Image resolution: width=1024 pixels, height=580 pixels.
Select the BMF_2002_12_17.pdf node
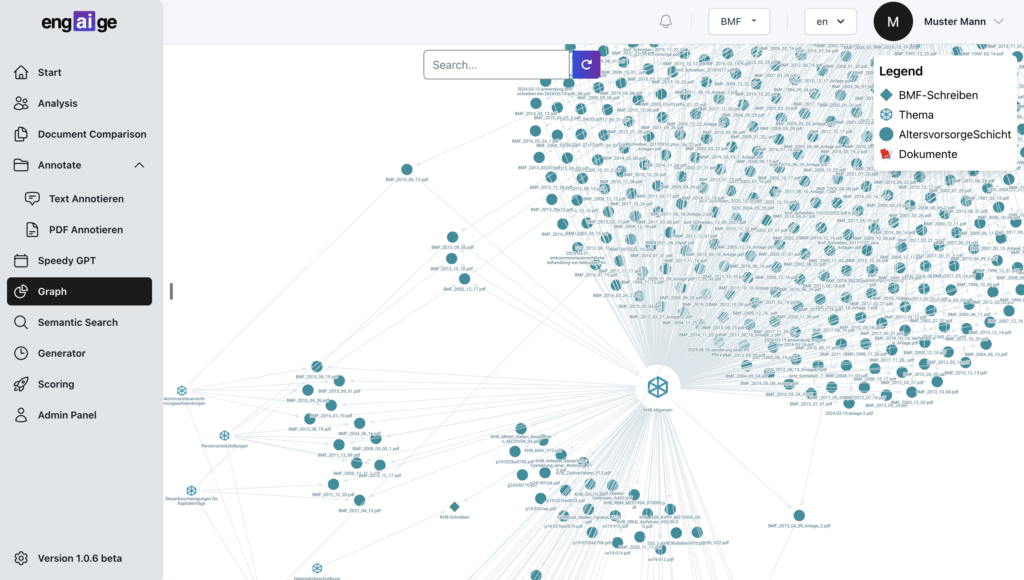pyautogui.click(x=464, y=279)
